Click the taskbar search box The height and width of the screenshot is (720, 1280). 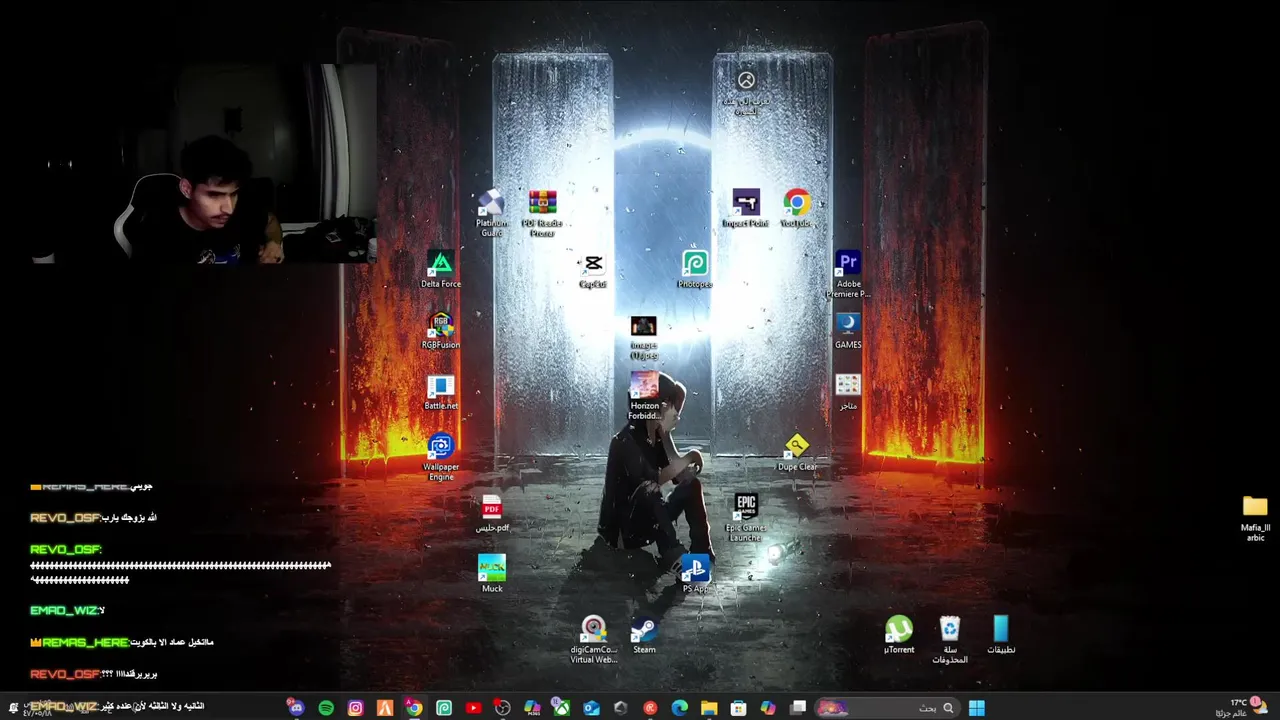click(887, 708)
